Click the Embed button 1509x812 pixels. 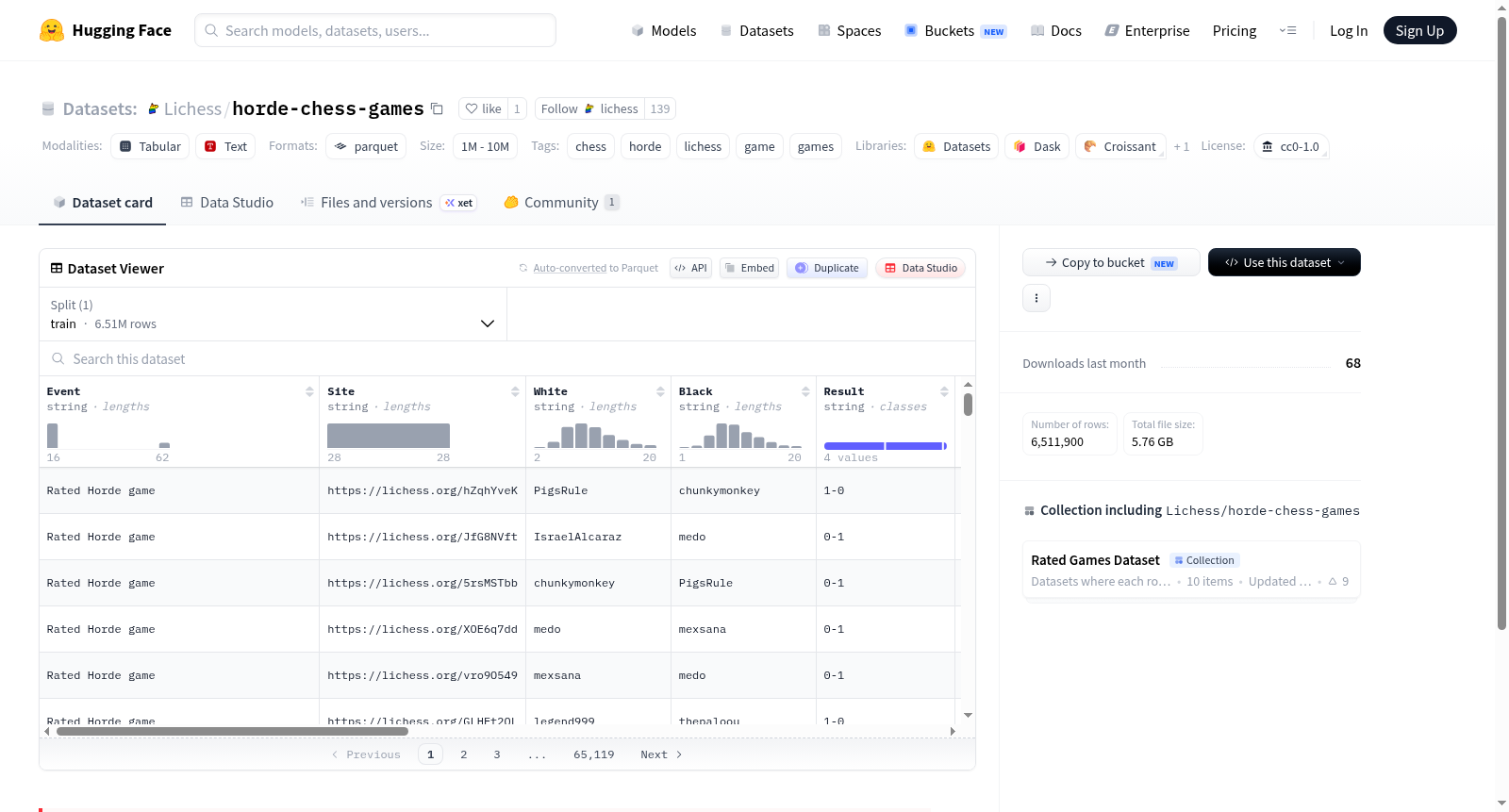click(x=749, y=268)
